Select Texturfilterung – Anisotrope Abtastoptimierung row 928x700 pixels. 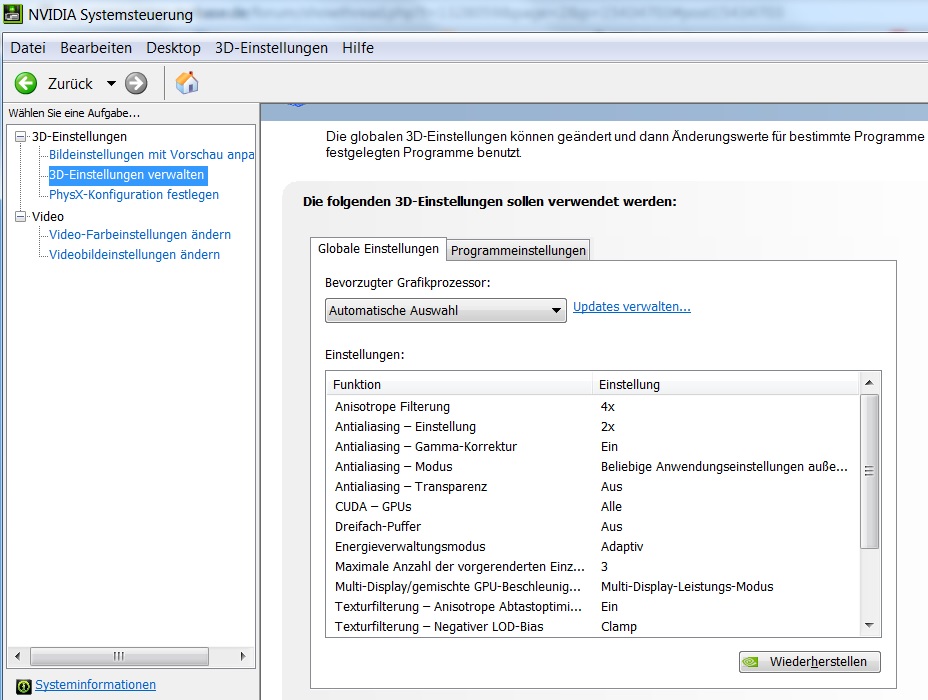point(592,607)
